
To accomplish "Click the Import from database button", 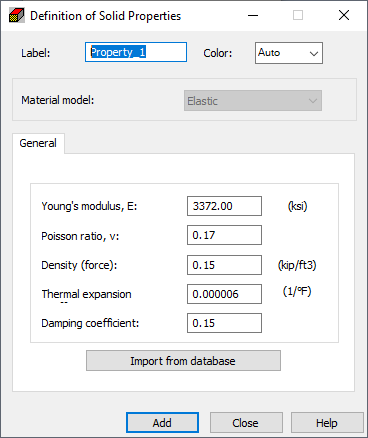I will point(183,360).
